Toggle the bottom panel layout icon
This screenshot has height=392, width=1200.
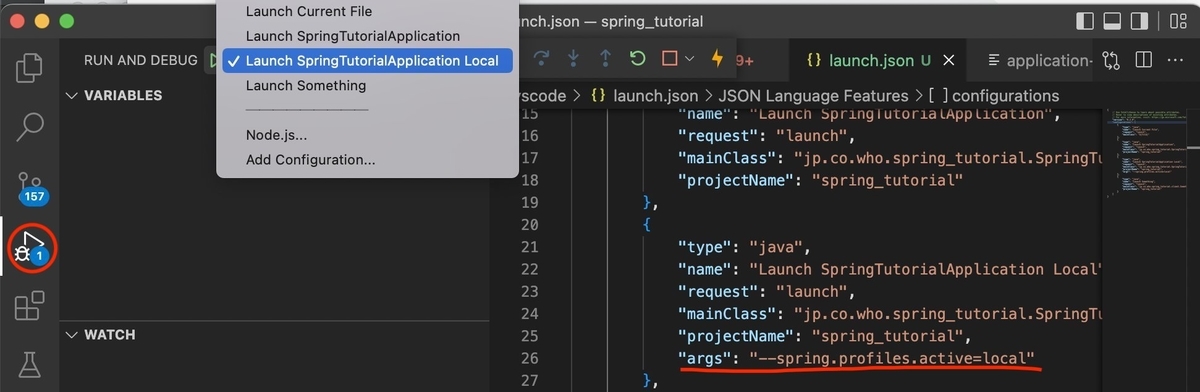point(1113,21)
